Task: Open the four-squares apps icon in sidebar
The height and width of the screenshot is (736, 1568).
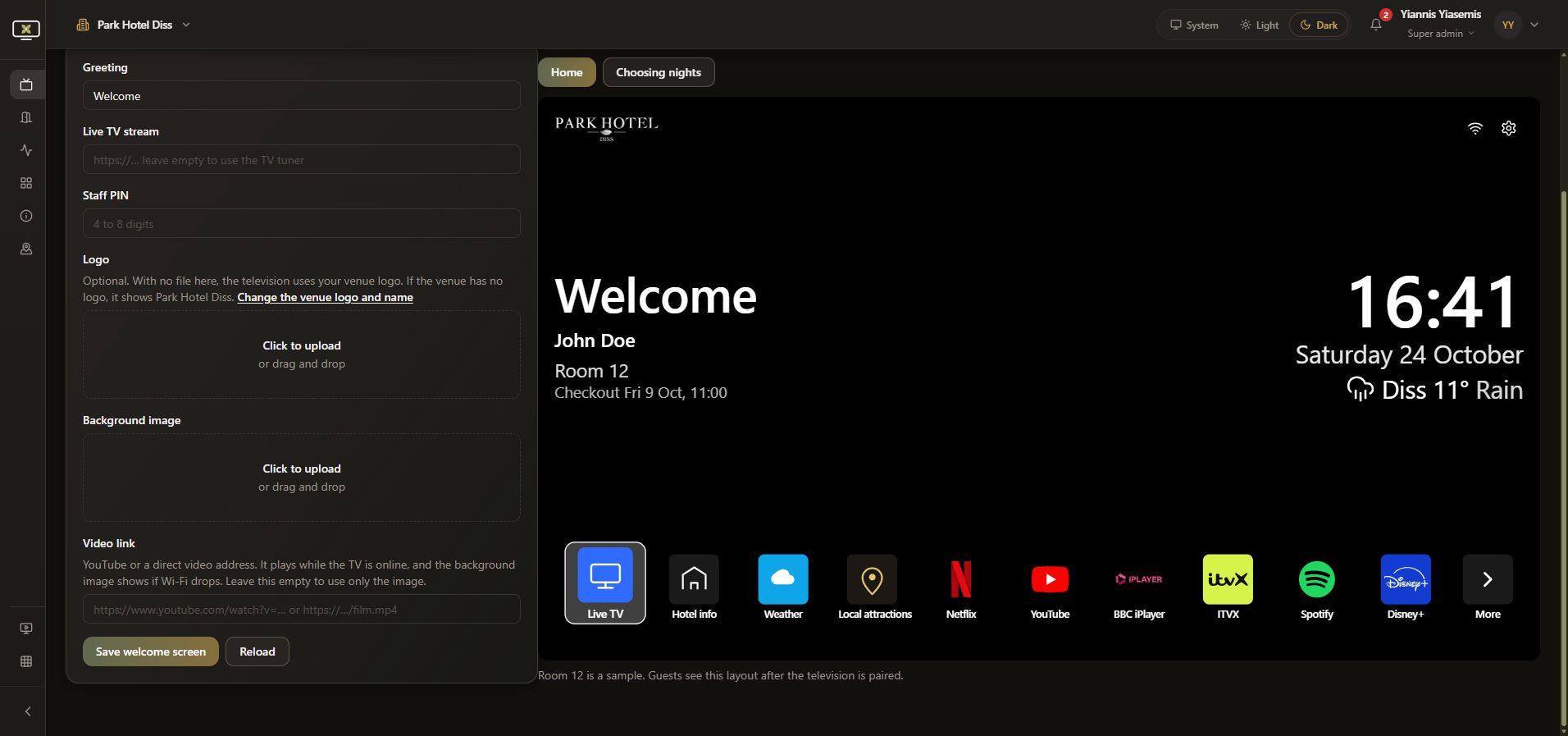Action: tap(26, 183)
